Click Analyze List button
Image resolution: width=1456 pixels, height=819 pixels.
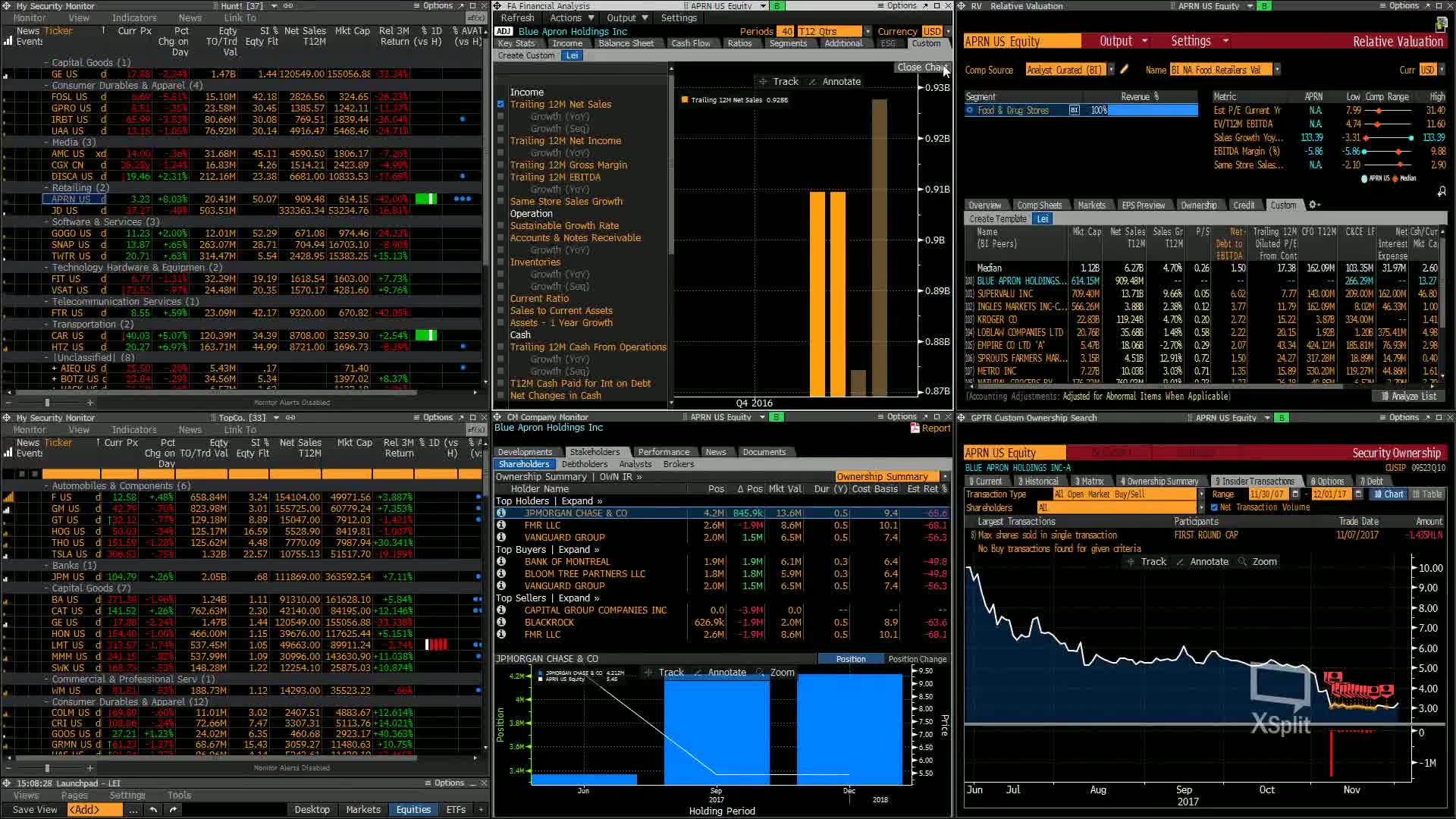click(x=1408, y=397)
